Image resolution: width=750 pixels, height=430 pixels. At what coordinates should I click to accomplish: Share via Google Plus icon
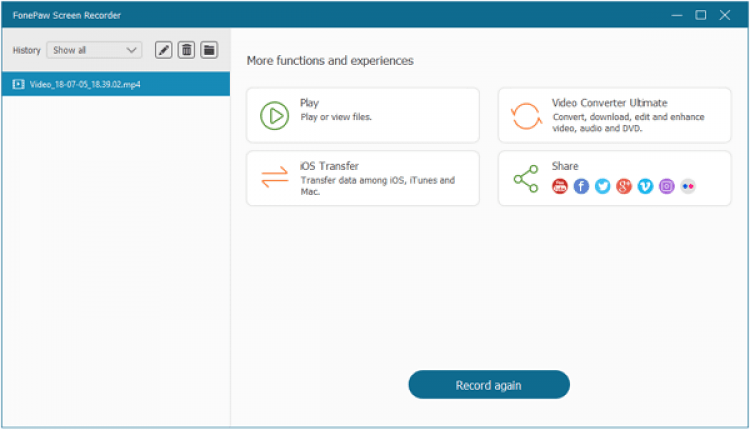click(624, 186)
